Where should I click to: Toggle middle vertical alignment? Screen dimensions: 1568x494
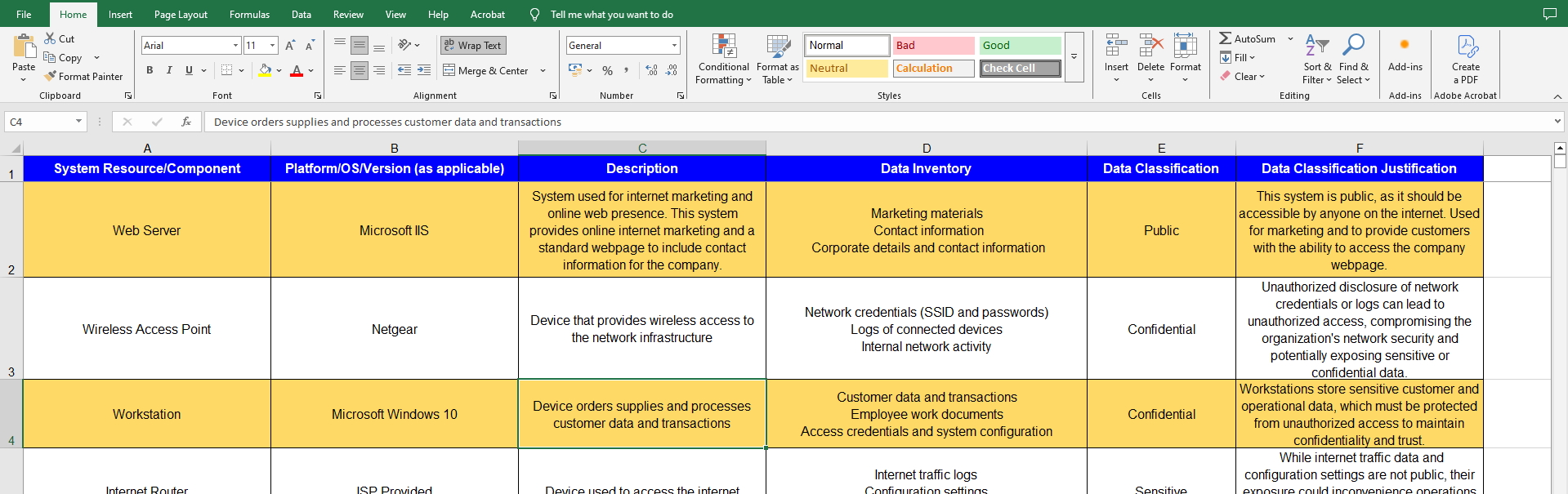tap(360, 45)
